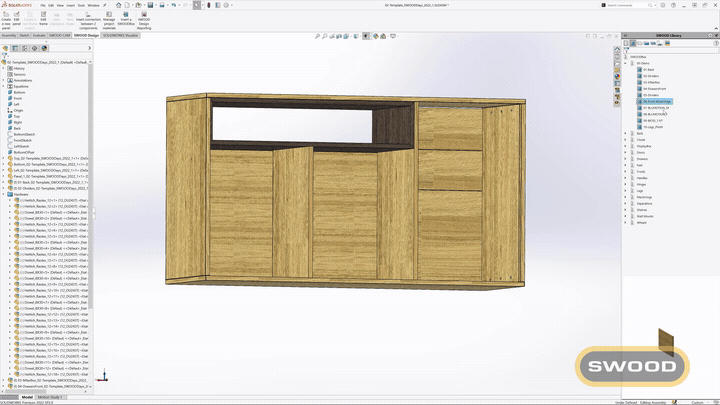Select 06-Front Wood Edge library item
Image resolution: width=720 pixels, height=405 pixels.
point(655,101)
